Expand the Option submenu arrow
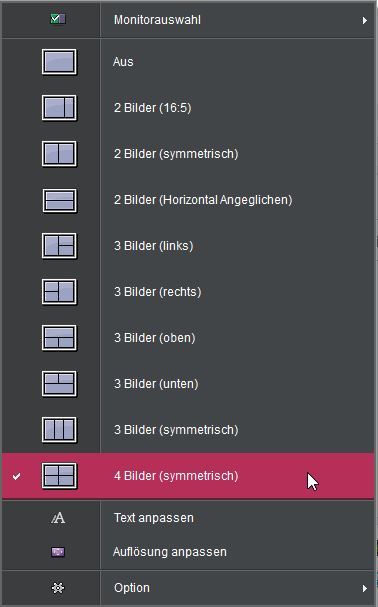This screenshot has width=378, height=607. tap(364, 588)
